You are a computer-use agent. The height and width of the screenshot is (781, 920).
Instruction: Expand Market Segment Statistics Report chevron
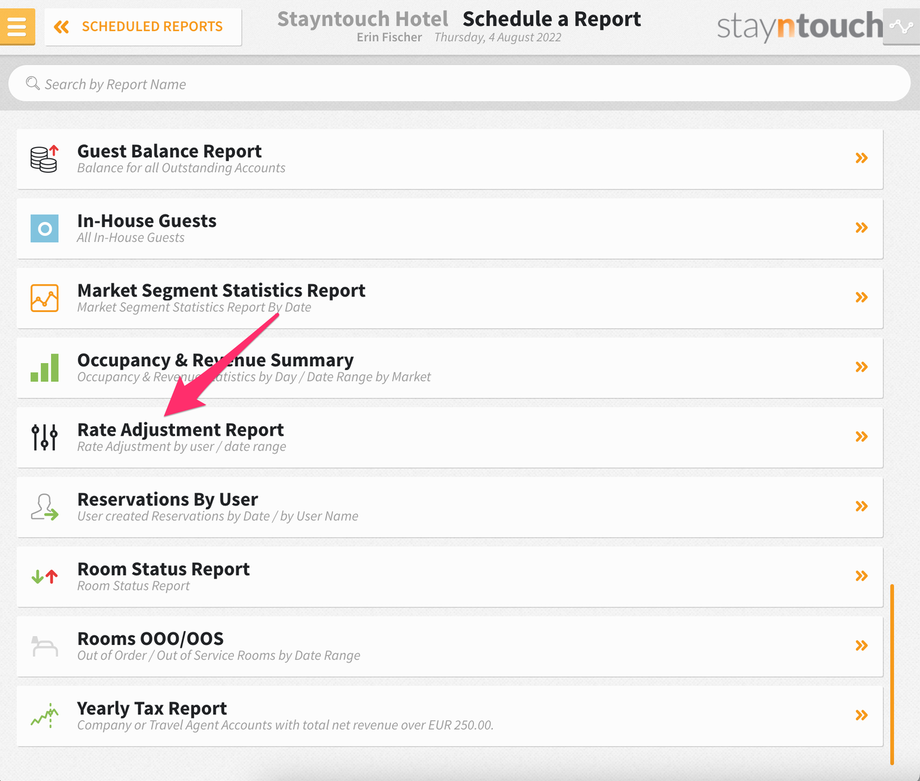[861, 297]
